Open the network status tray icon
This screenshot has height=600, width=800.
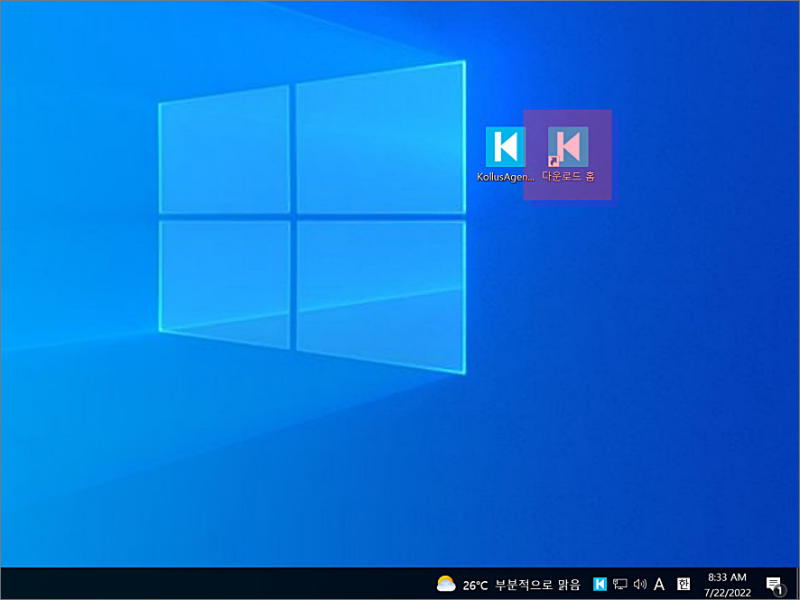(x=620, y=584)
